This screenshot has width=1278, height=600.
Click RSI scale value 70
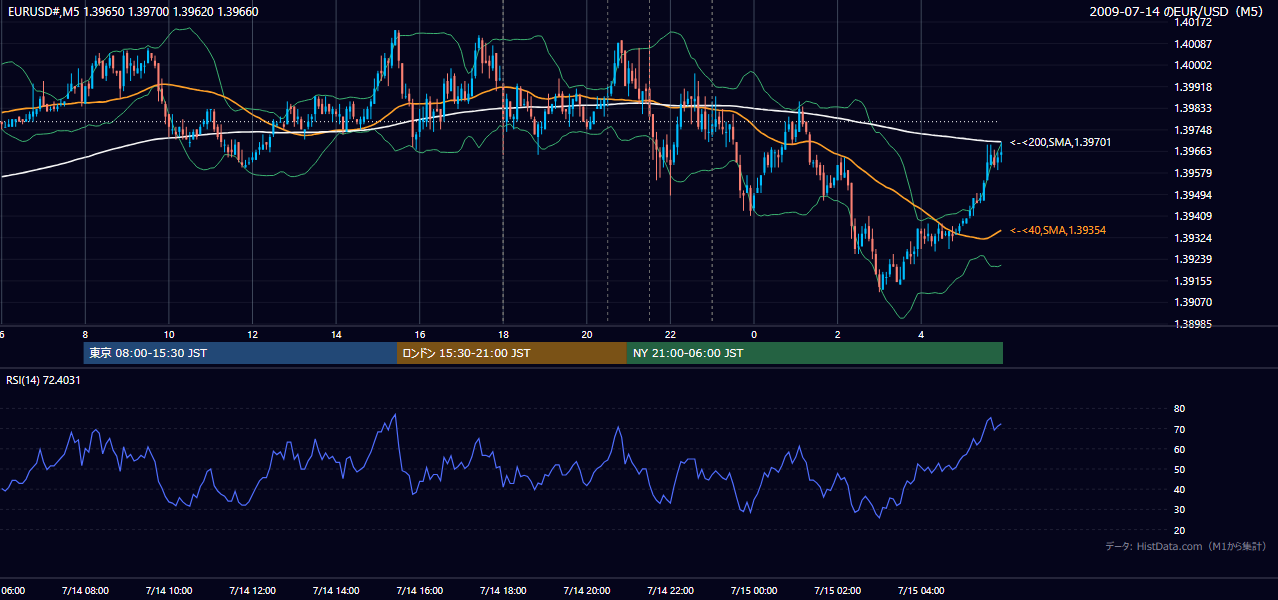[x=1179, y=429]
